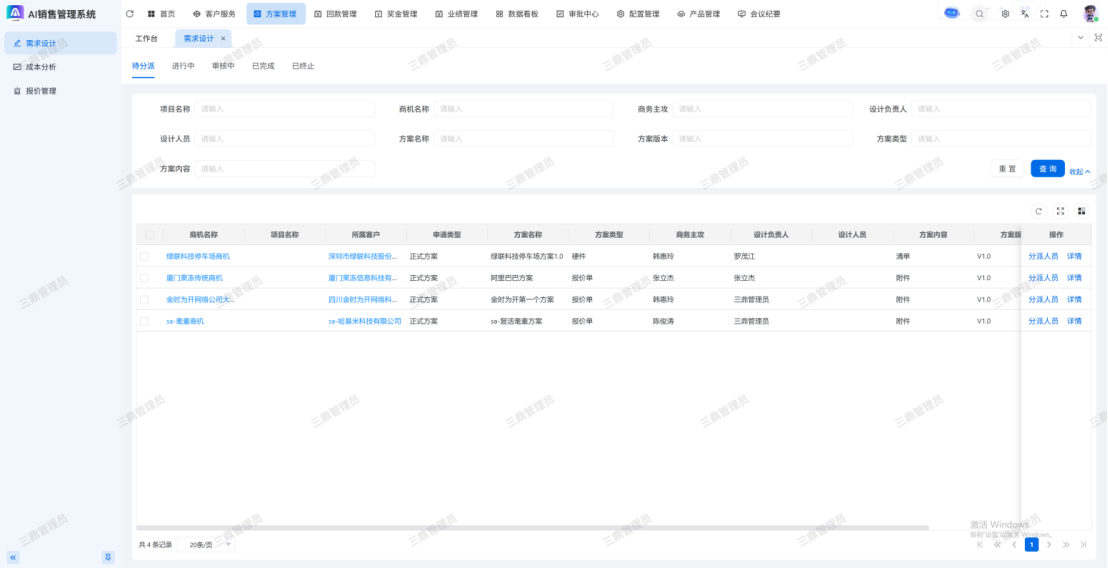Tick the checkbox for 绿联科技停车场商机 row

point(144,256)
